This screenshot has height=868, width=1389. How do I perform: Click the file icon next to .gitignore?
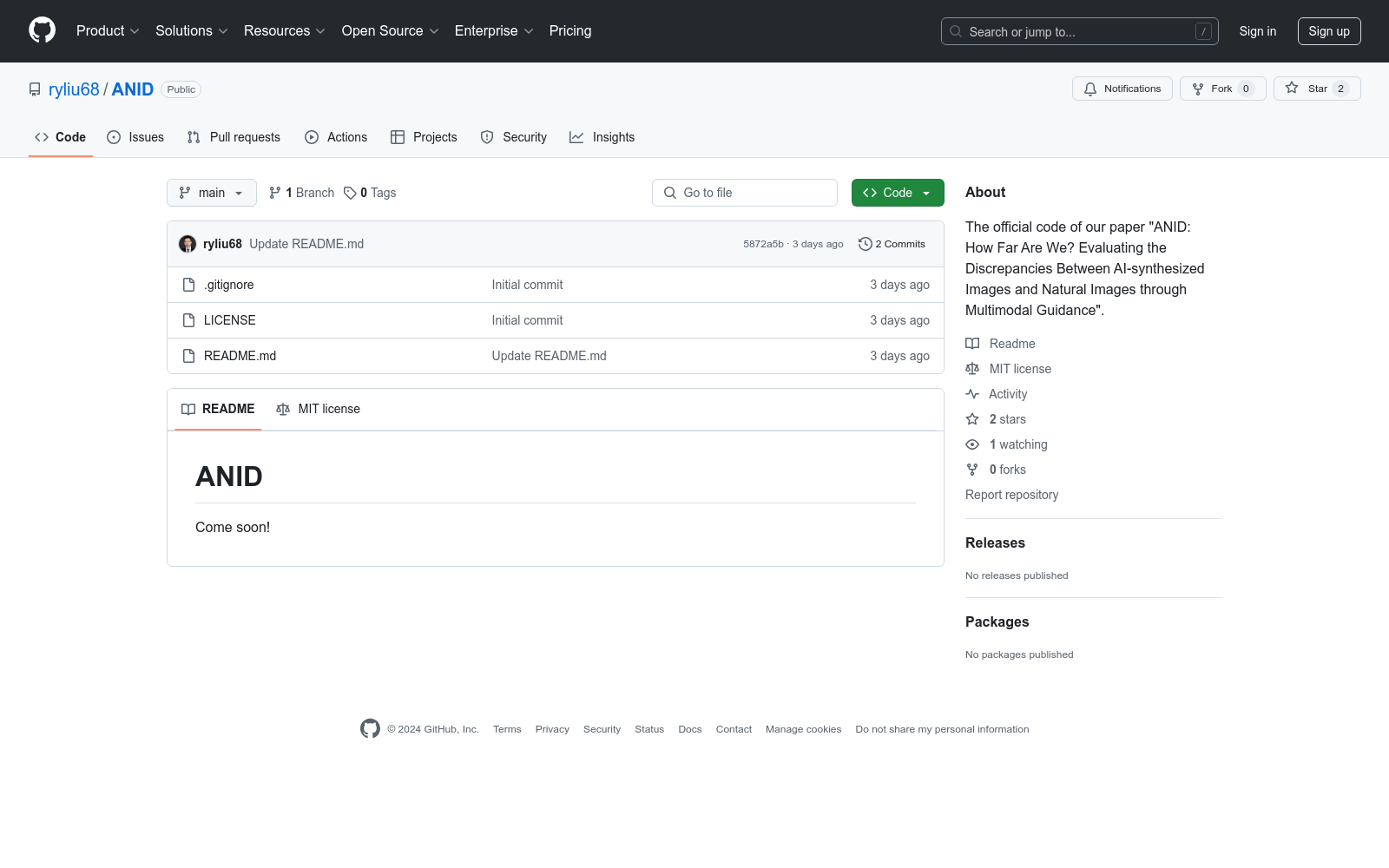(188, 285)
